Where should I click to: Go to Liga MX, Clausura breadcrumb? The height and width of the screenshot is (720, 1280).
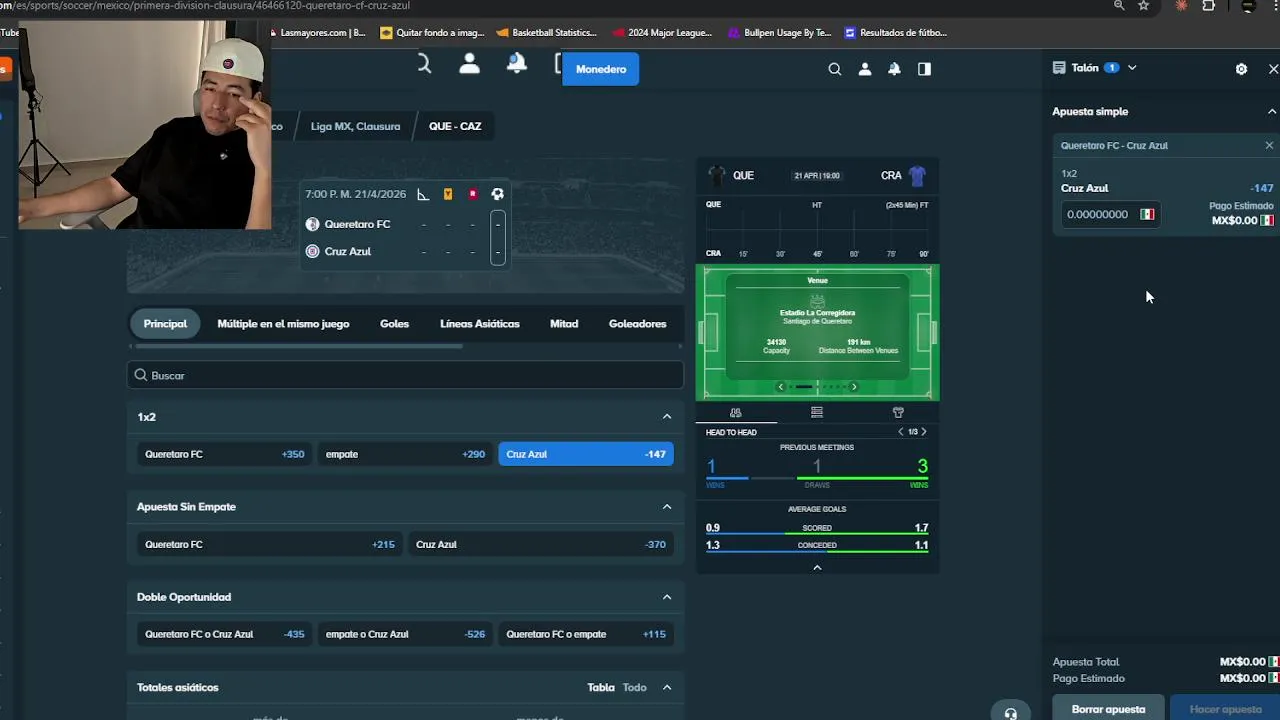pos(355,126)
